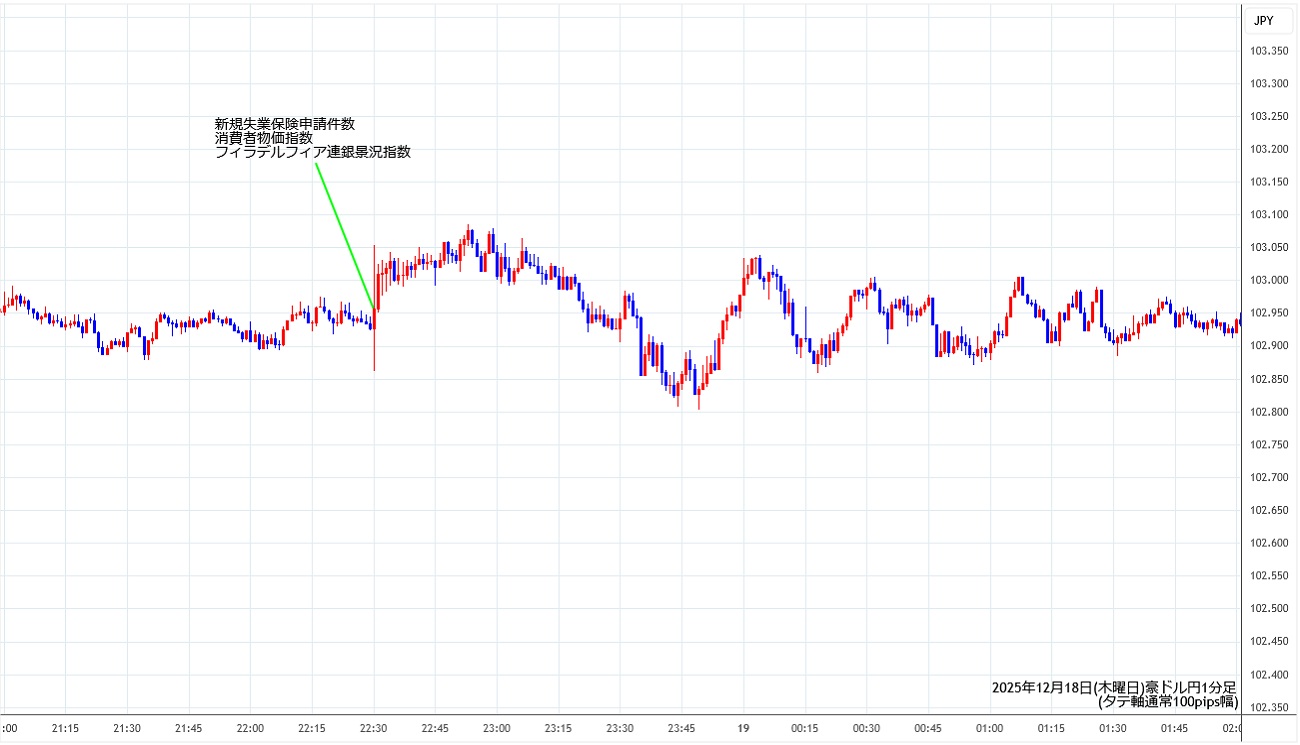Click the 豪ドル円1分足 chart date caption

(1114, 688)
